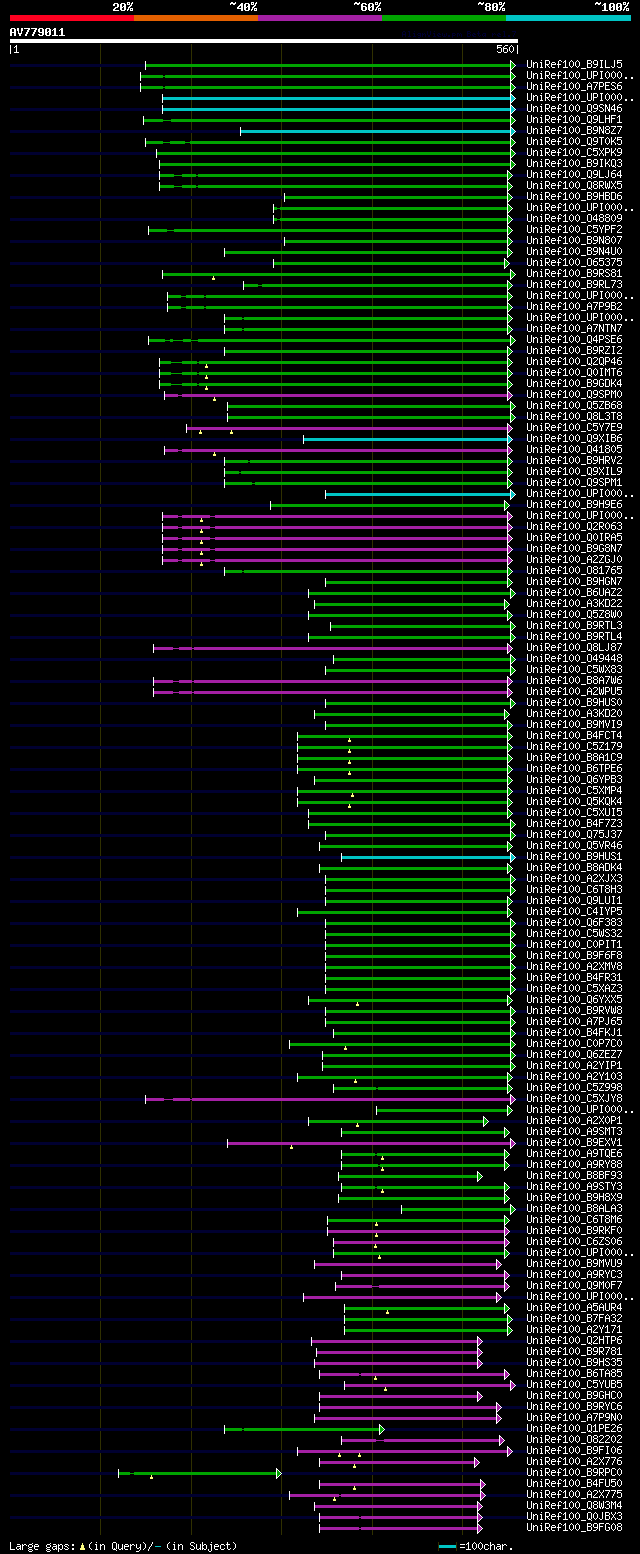Open the UniRef100_C5XMP4 entry

[574, 790]
